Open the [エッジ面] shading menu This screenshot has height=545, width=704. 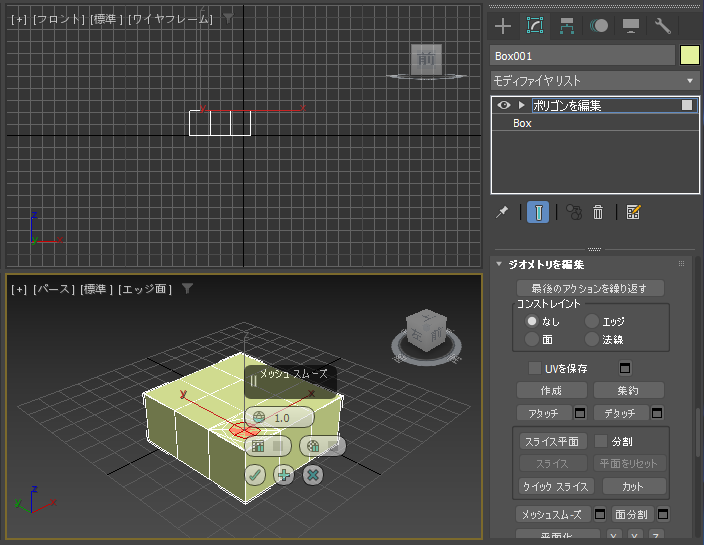(145, 289)
